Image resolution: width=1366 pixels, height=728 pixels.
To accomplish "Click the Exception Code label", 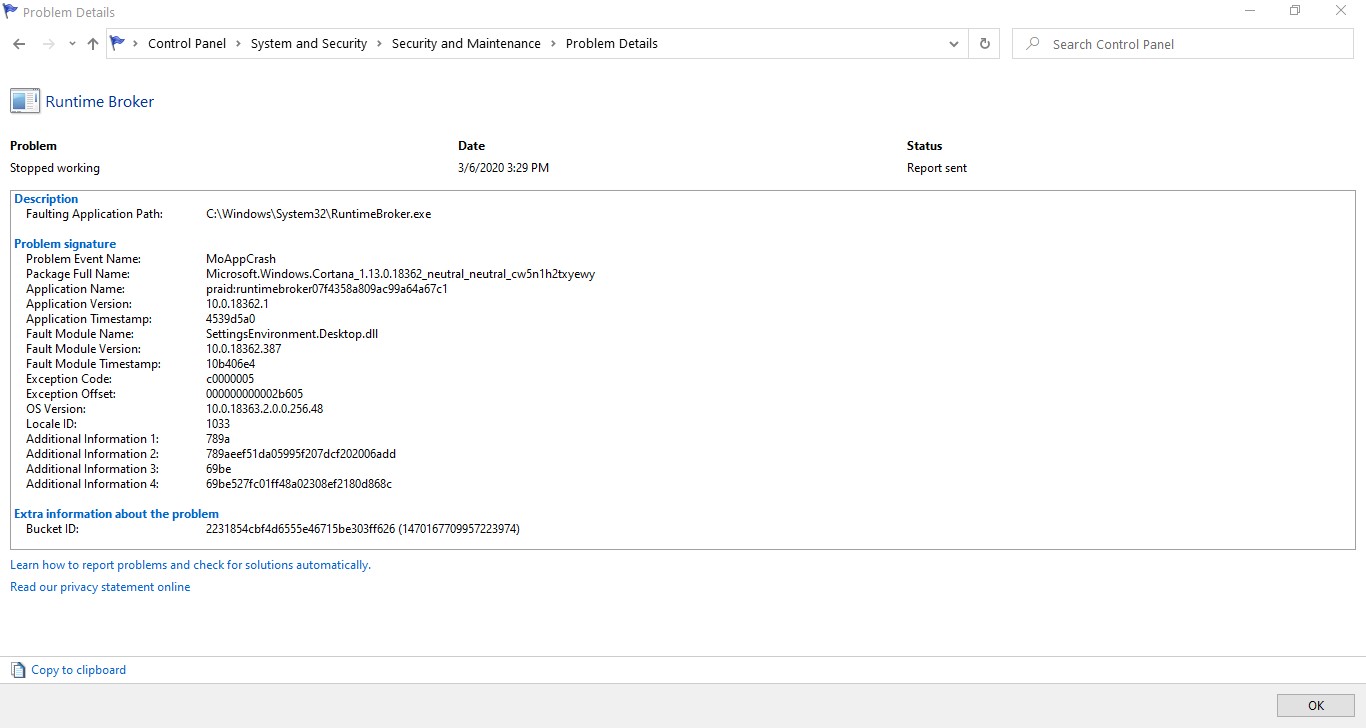I will click(69, 379).
